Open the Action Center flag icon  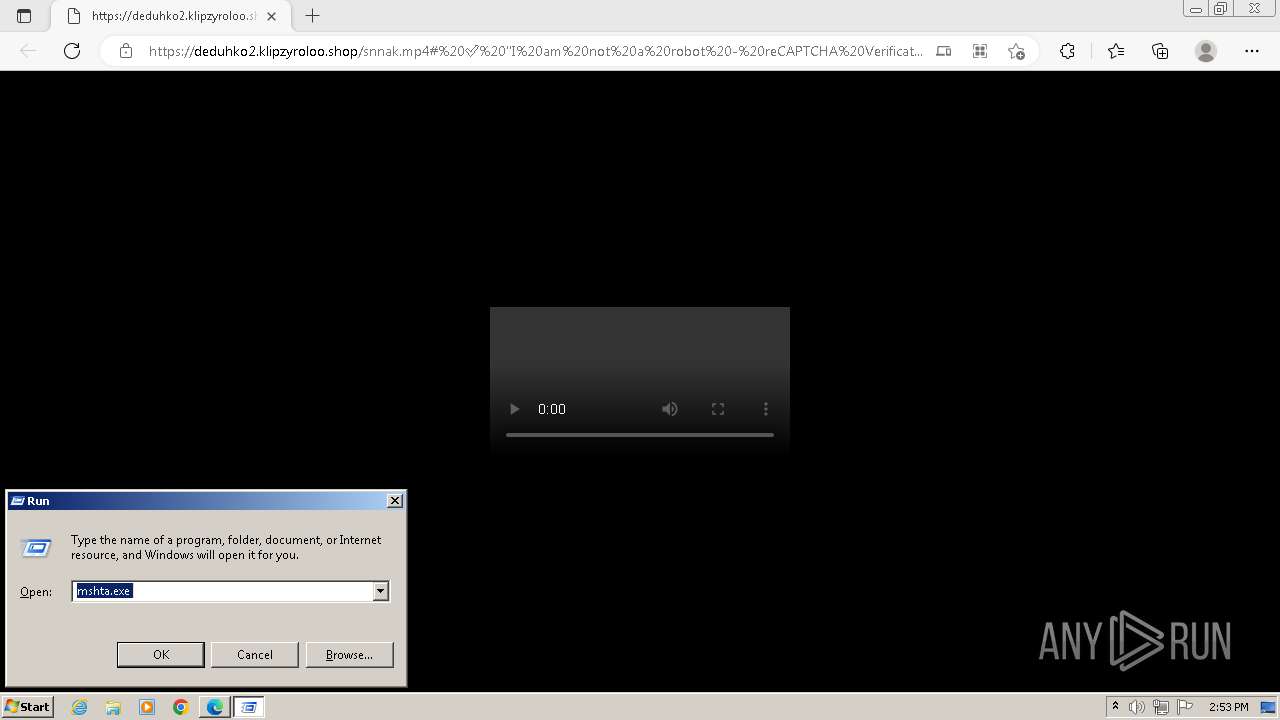(x=1185, y=707)
